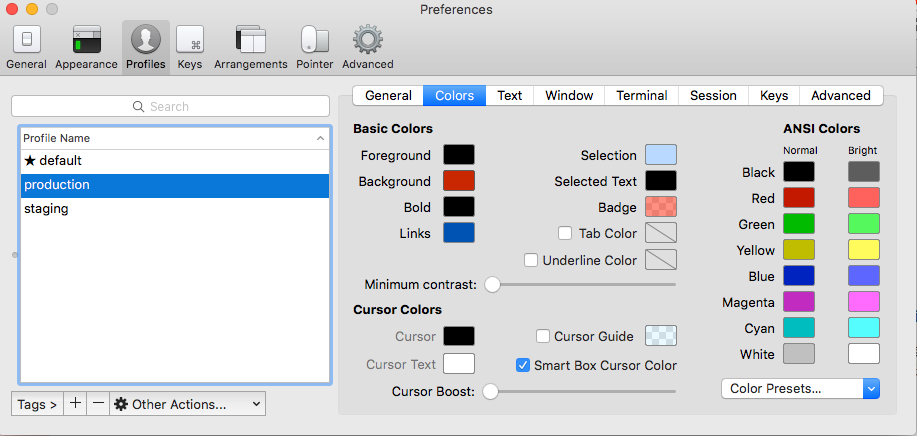Select the Profiles toolbar icon
This screenshot has width=917, height=436.
[146, 47]
